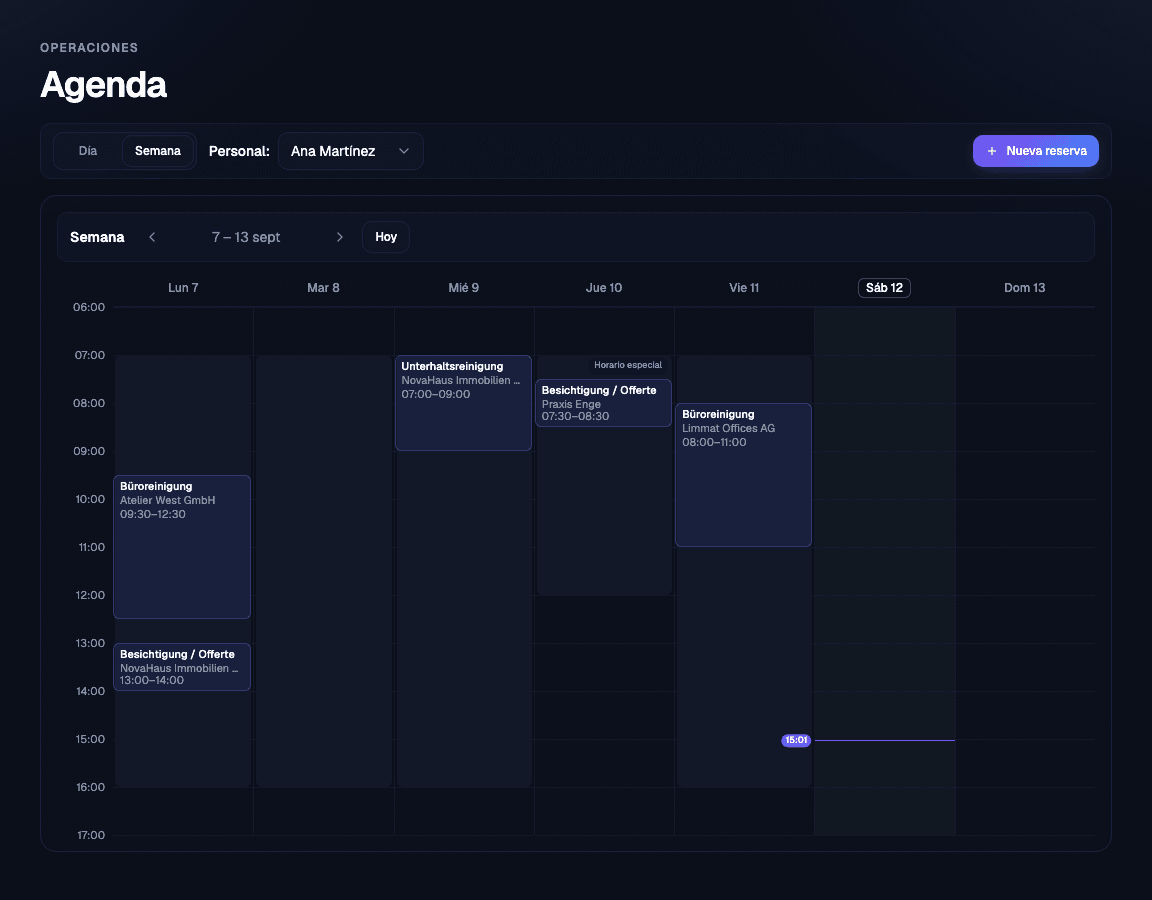
Task: Select the highlighted Sáb 12 header
Action: (885, 288)
